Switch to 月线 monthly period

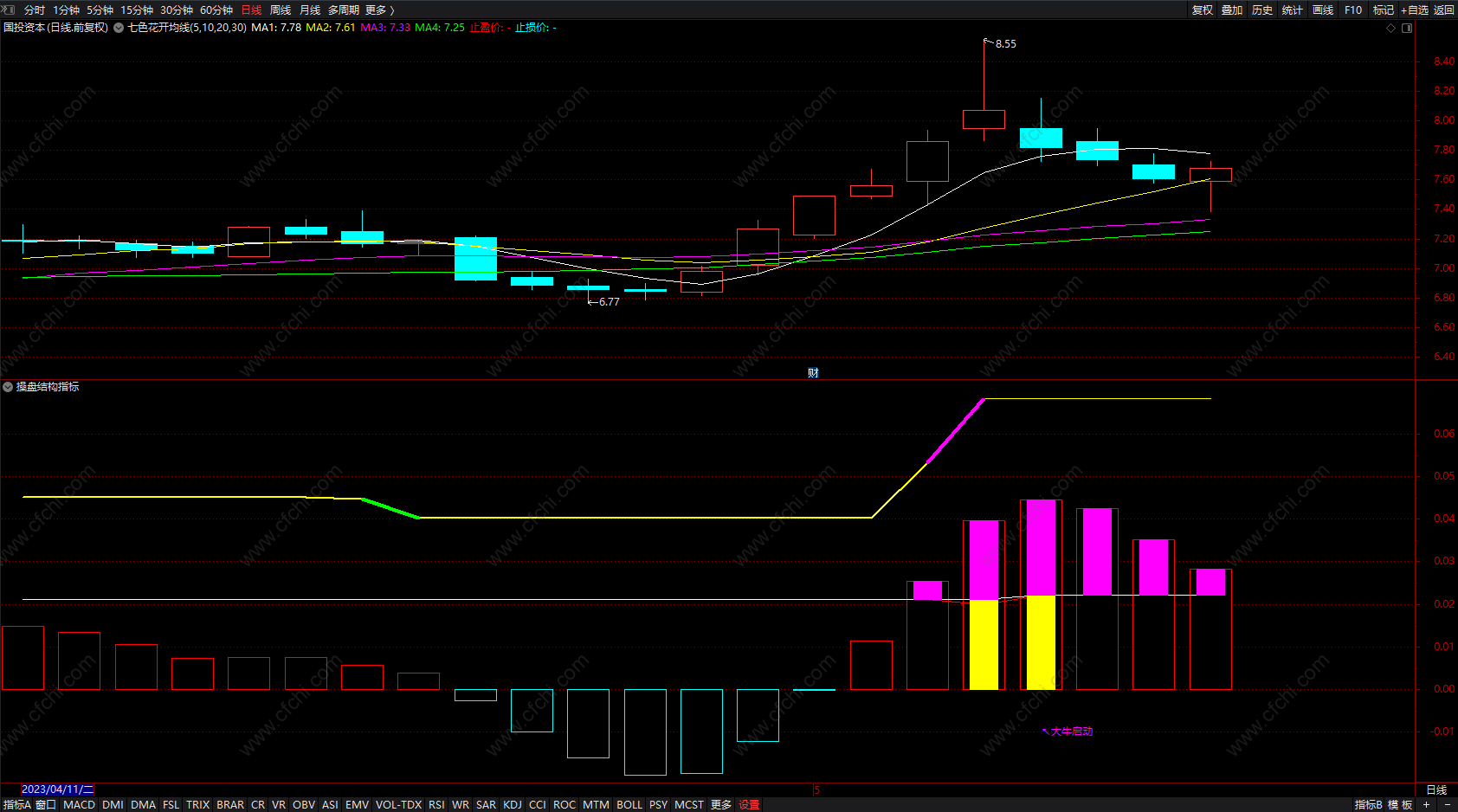click(310, 10)
